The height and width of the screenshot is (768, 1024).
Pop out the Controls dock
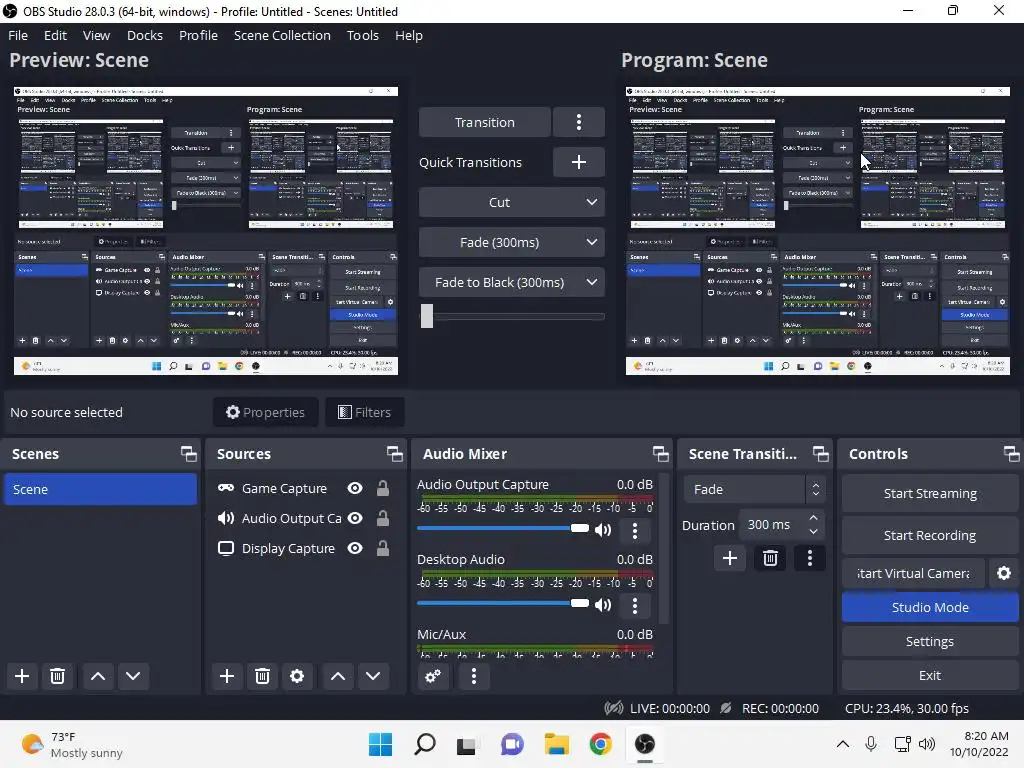(1011, 453)
